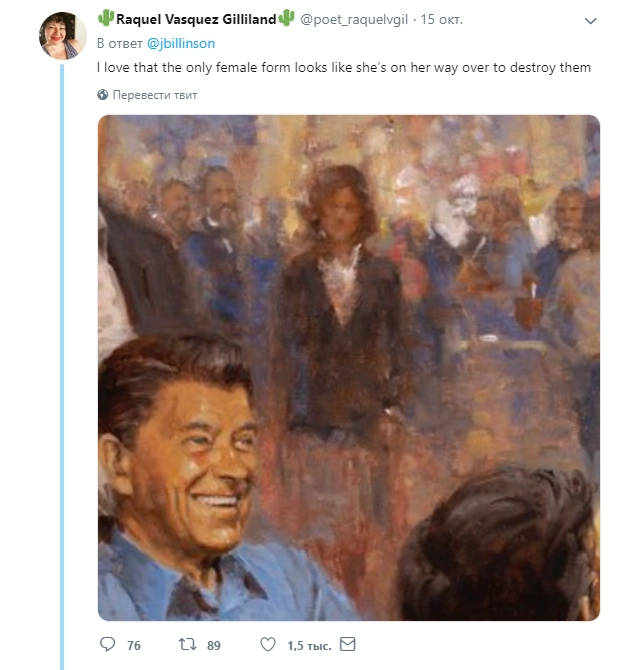Open the author's profile avatar
This screenshot has height=670, width=638.
point(63,37)
